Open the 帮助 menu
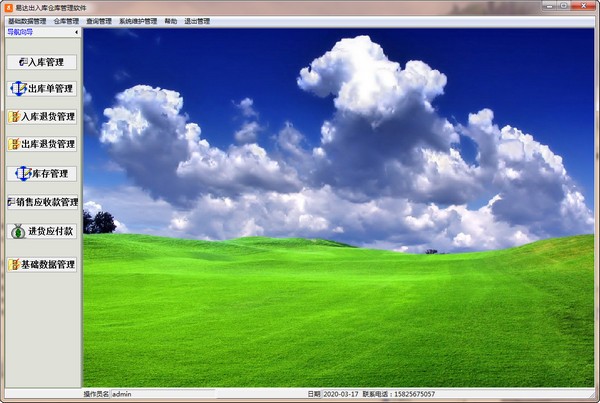Image resolution: width=600 pixels, height=403 pixels. 171,21
